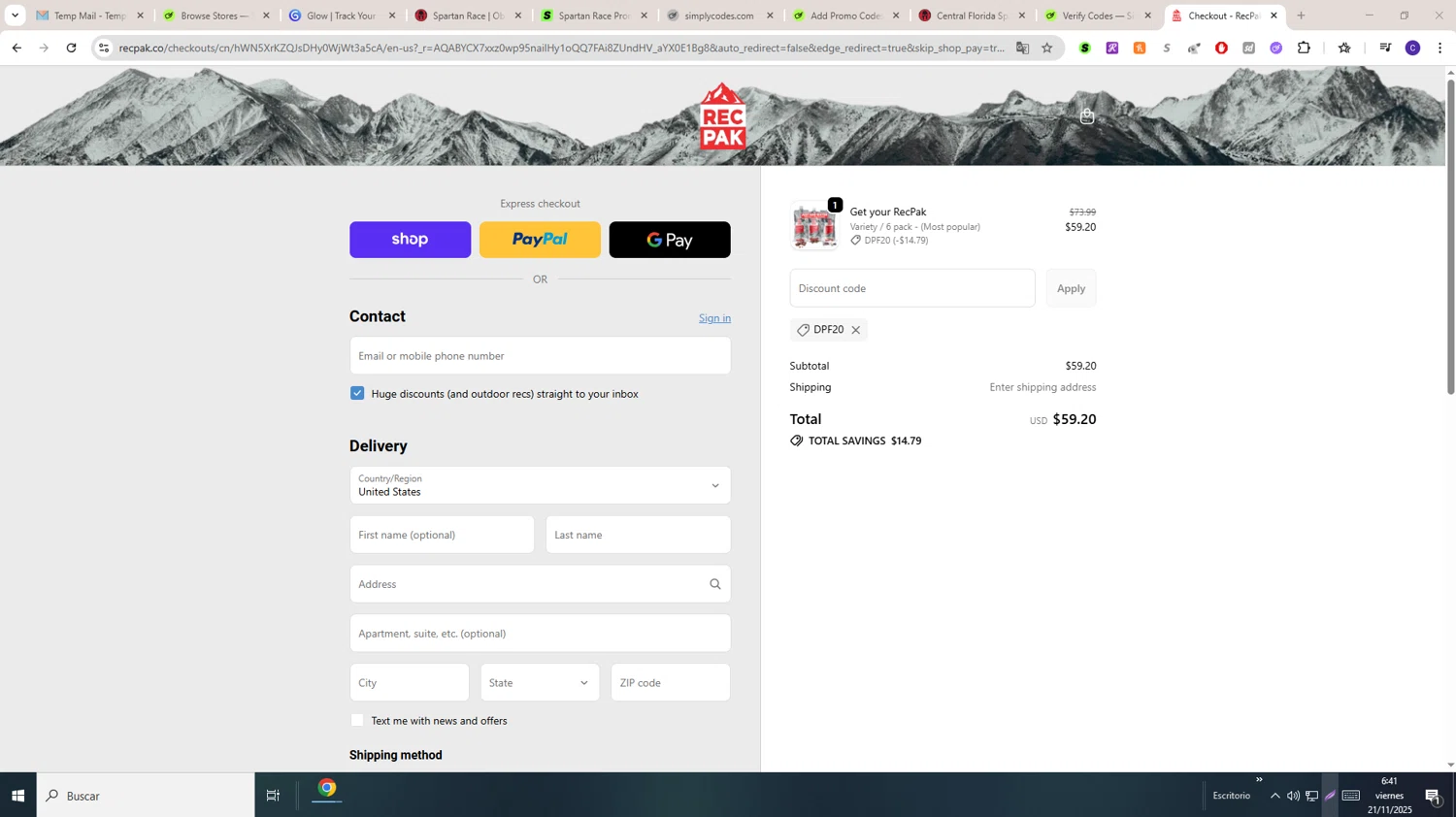Switch to the simplycodes.com tab
The image size is (1456, 817).
(719, 16)
